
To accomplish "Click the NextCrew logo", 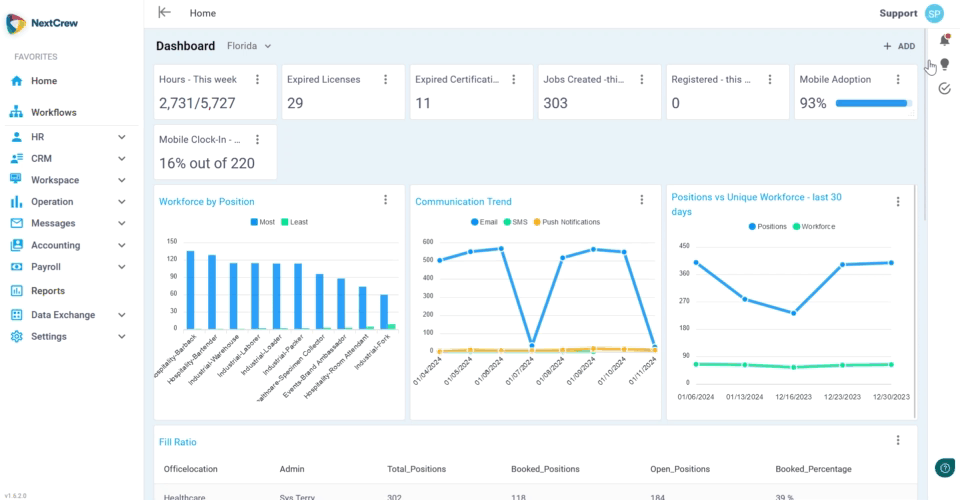I will 42,23.
